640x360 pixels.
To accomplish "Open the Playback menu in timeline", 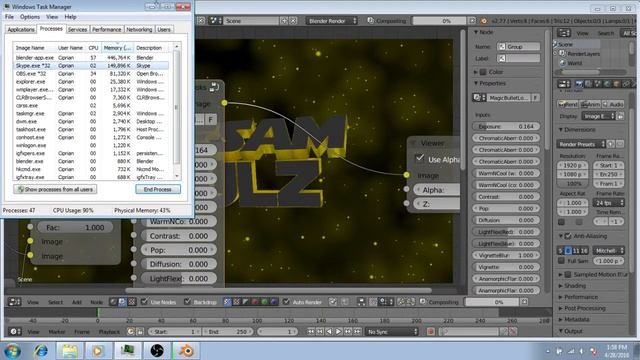I will (109, 332).
